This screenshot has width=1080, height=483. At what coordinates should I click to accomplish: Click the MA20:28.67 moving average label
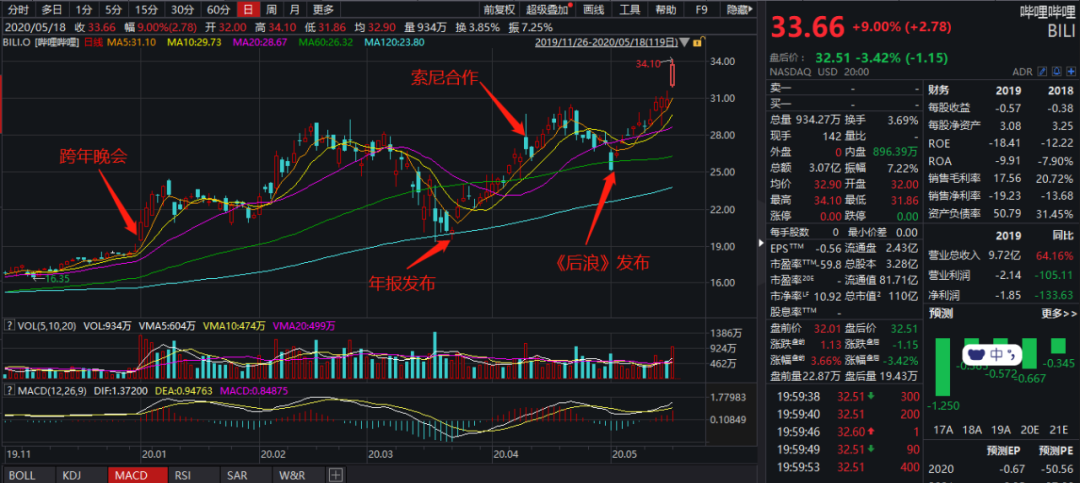pyautogui.click(x=261, y=43)
